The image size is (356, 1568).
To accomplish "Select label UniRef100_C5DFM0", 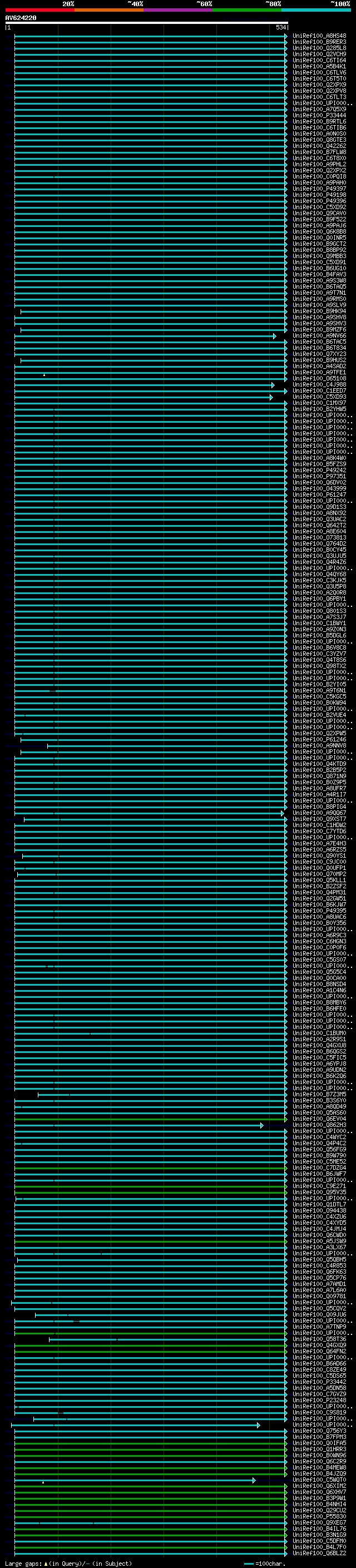I will (x=319, y=1541).
